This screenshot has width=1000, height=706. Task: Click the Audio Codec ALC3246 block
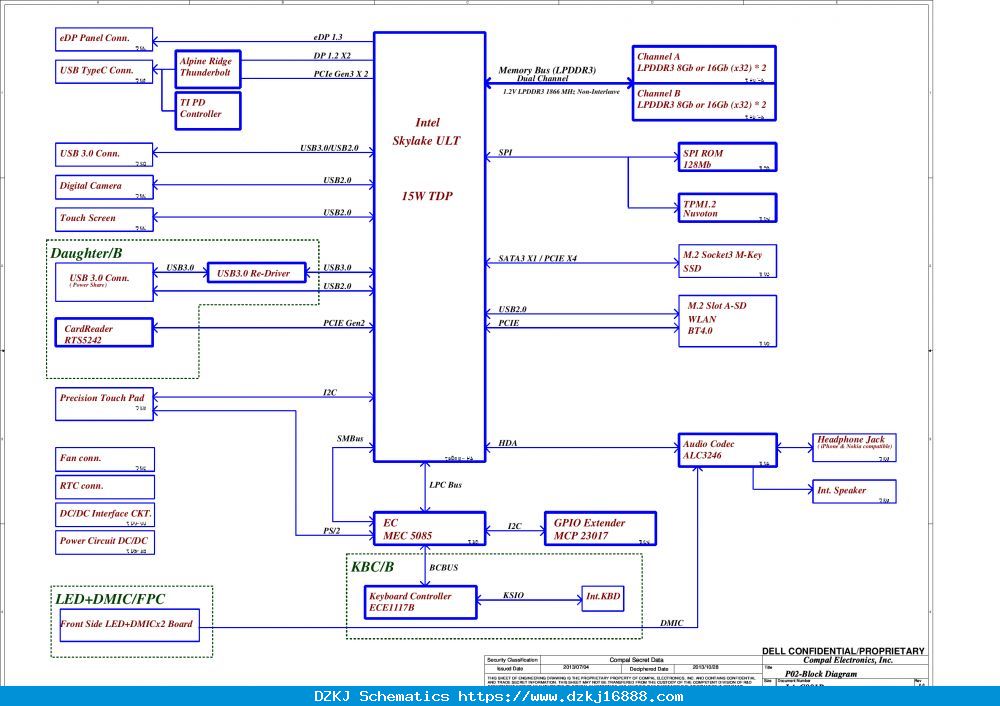tap(728, 450)
